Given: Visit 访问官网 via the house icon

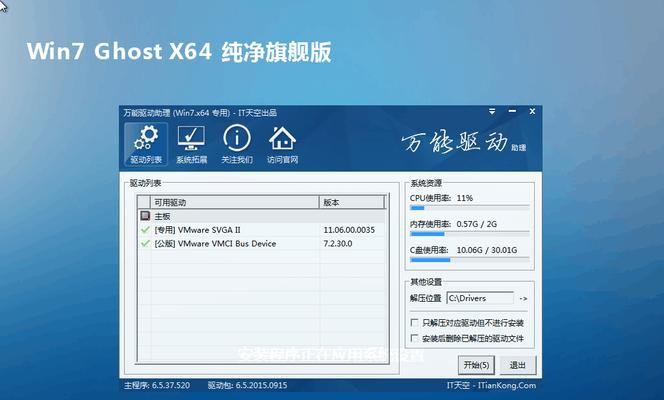Looking at the screenshot, I should (x=282, y=144).
